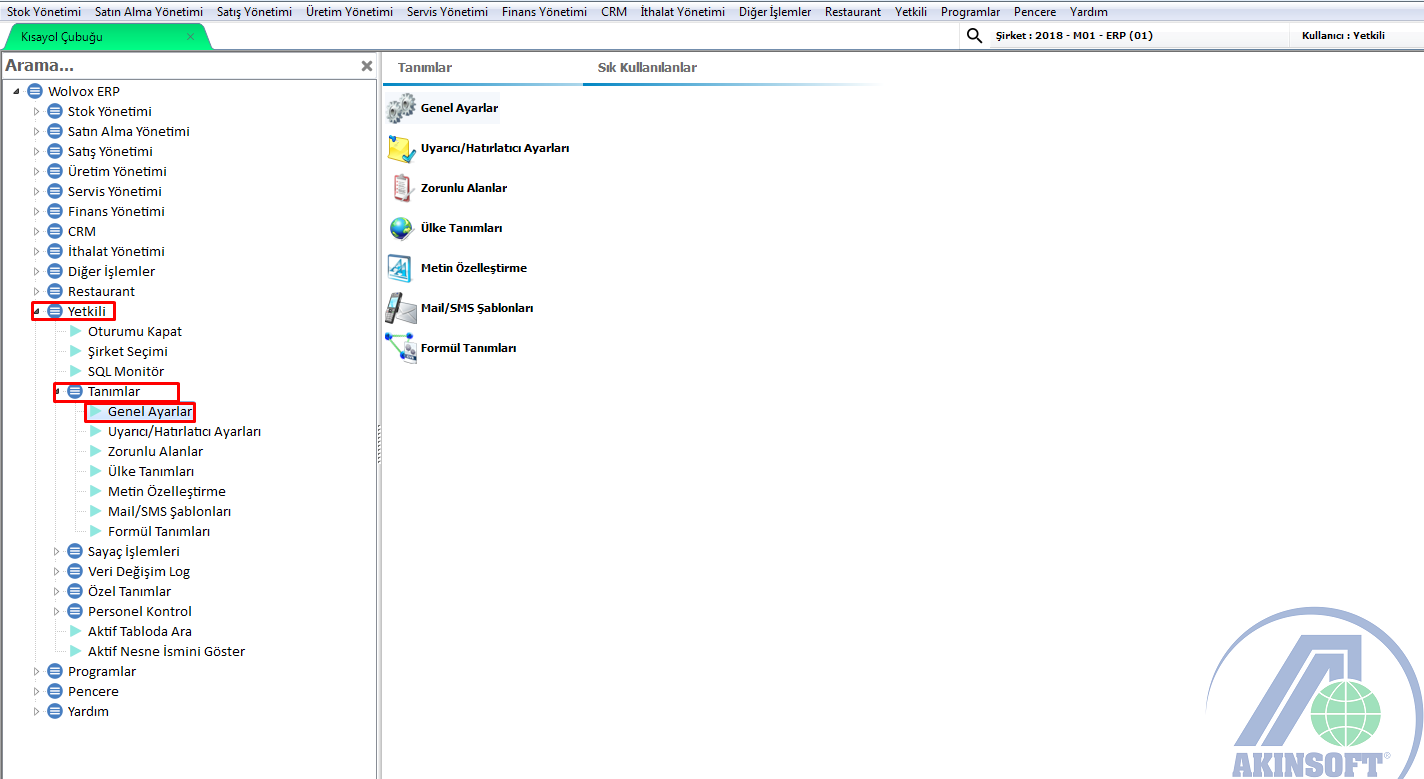Open the Metin Özelleştirme icon
The width and height of the screenshot is (1424, 779).
point(401,268)
